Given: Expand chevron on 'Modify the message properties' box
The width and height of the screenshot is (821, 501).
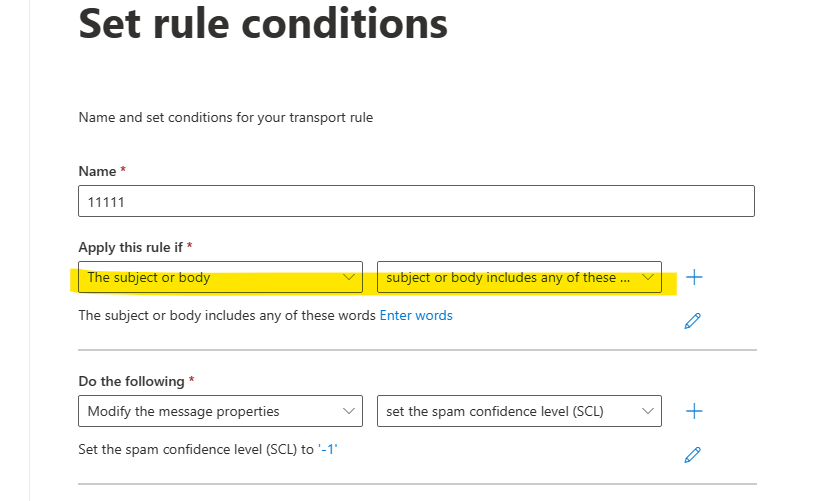Looking at the screenshot, I should (x=349, y=411).
